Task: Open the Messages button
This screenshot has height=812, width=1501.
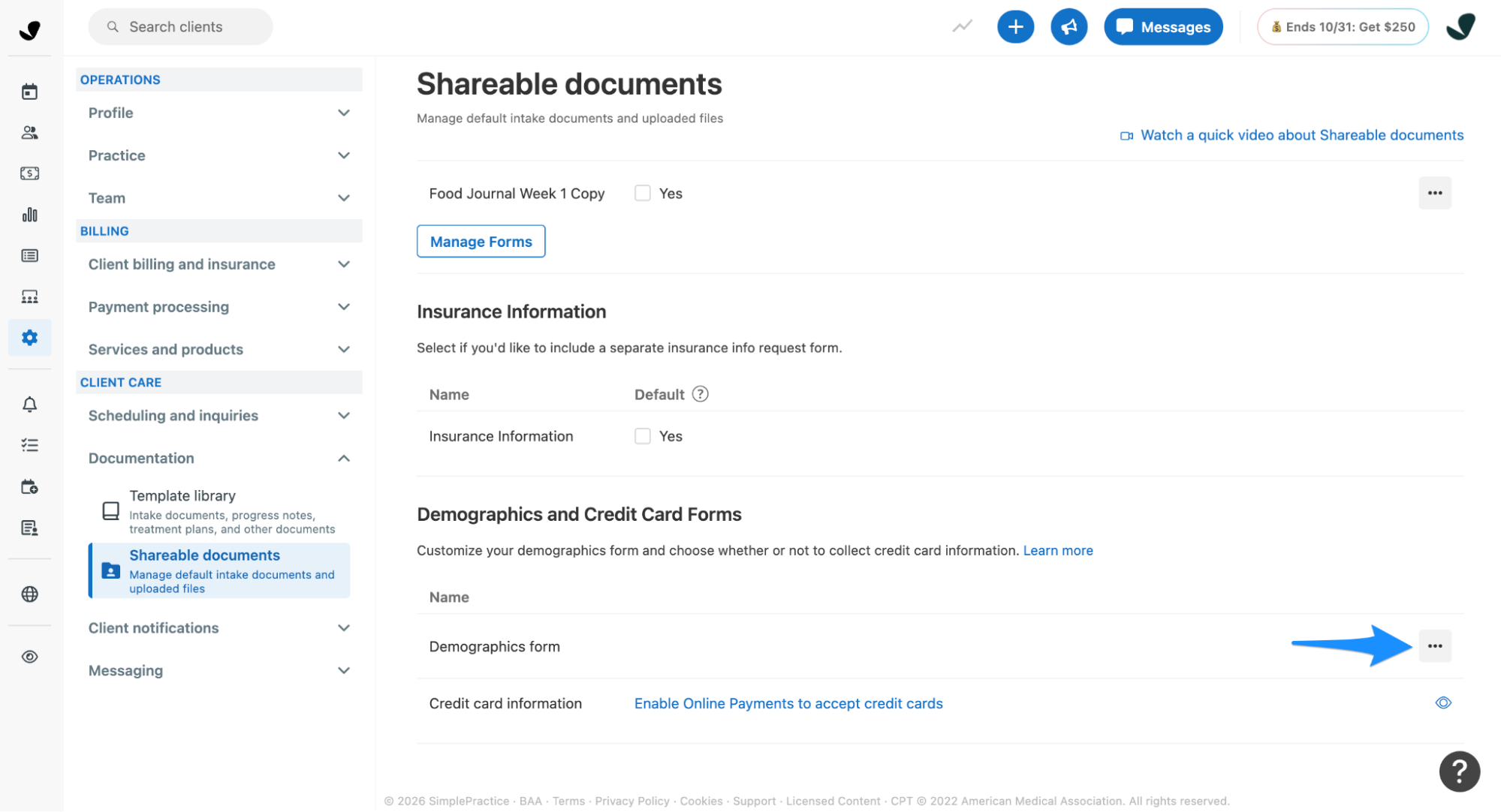Action: (1162, 27)
